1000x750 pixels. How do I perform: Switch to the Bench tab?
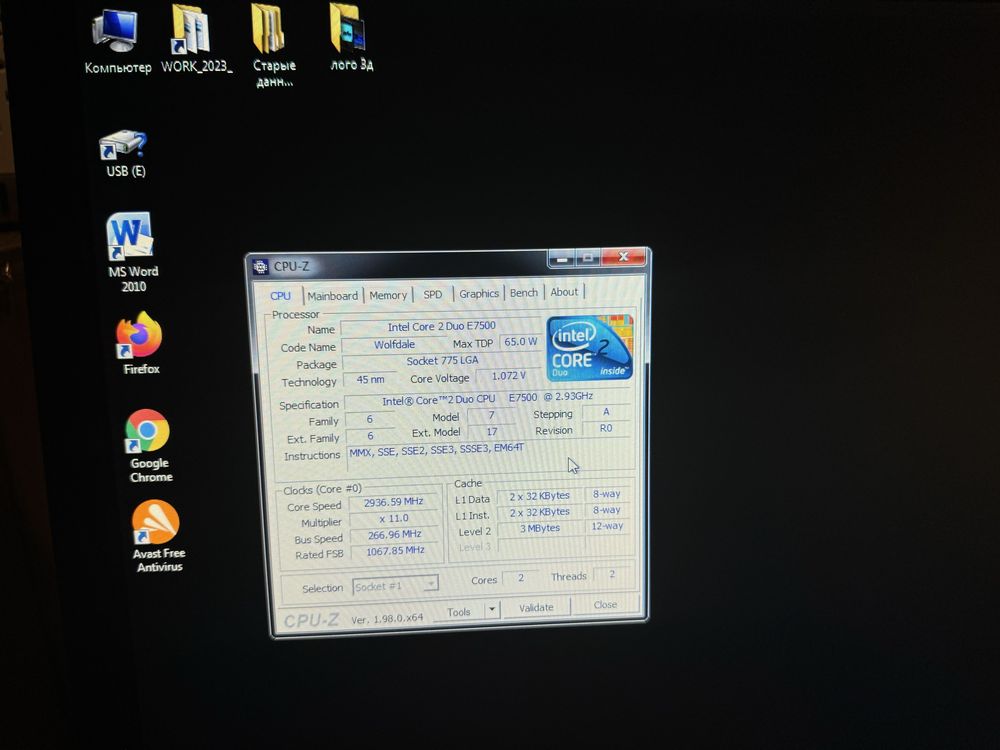click(x=524, y=293)
